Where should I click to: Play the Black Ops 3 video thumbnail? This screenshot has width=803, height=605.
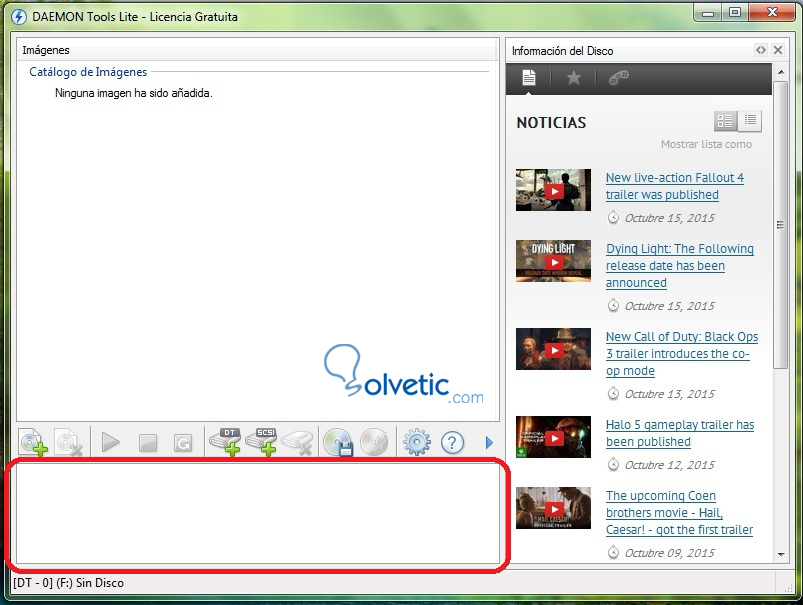tap(554, 350)
